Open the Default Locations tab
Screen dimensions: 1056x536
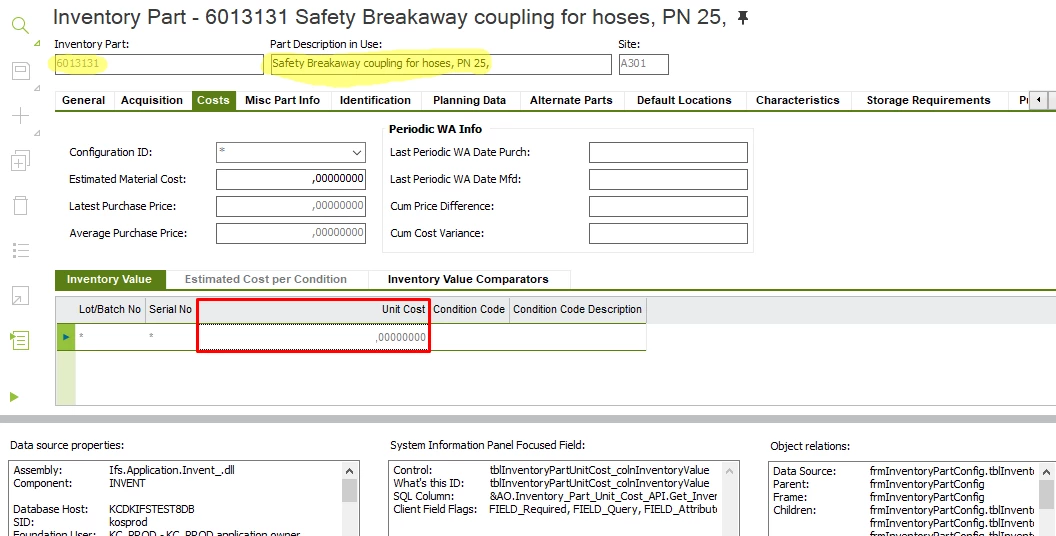(x=684, y=100)
